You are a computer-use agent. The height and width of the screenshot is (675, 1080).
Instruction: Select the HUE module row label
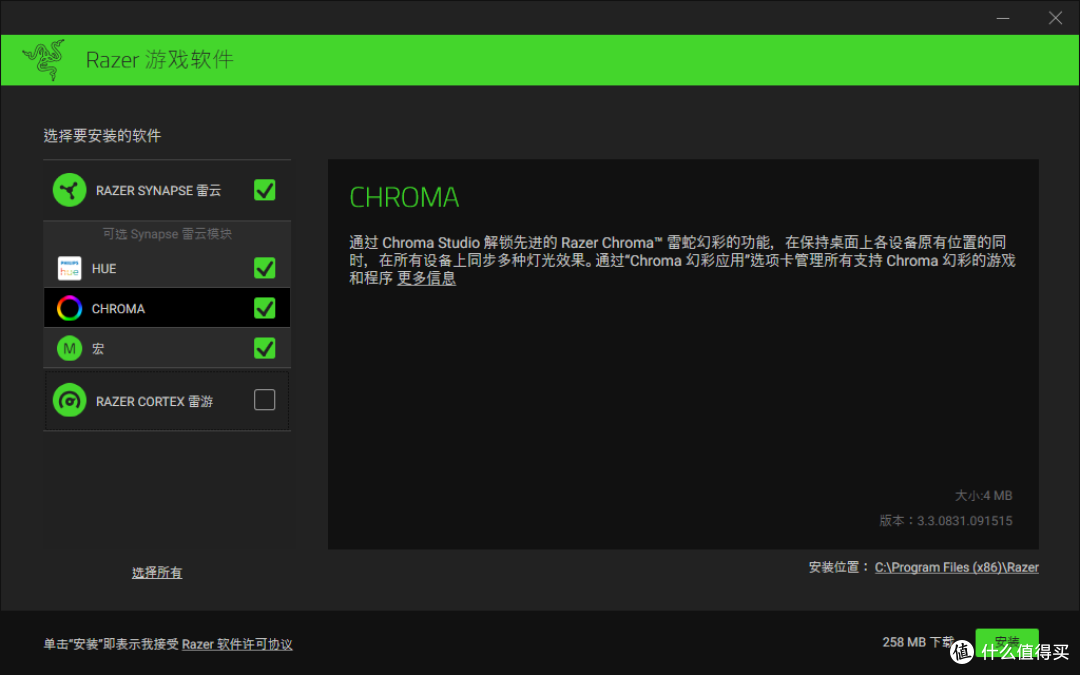click(x=104, y=269)
